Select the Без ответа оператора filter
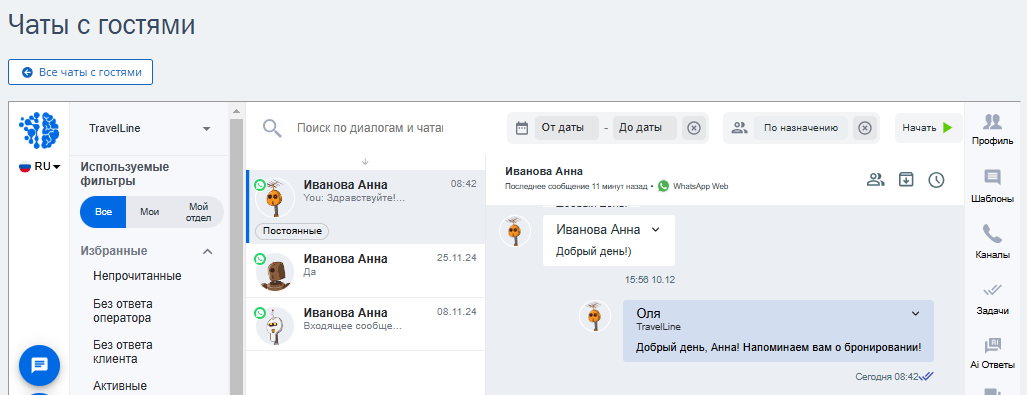Image resolution: width=1027 pixels, height=395 pixels. point(122,310)
